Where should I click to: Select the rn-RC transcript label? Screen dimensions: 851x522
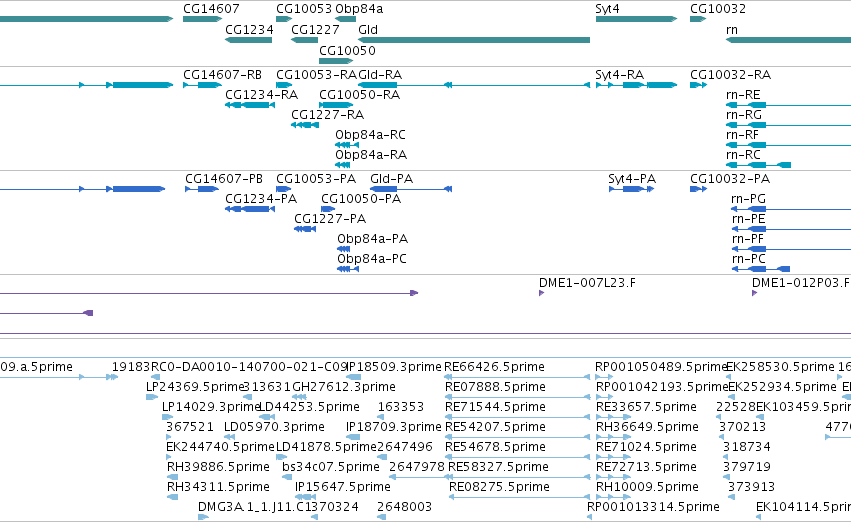744,155
